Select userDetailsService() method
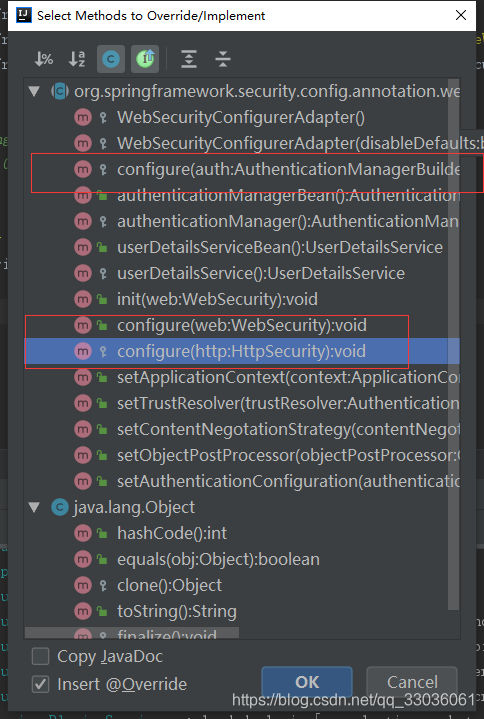The height and width of the screenshot is (719, 484). point(242,273)
